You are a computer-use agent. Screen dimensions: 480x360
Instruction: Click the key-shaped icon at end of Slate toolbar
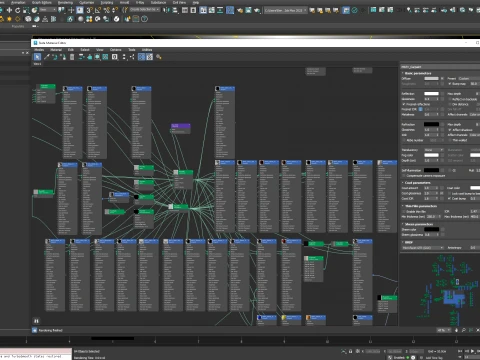click(x=159, y=57)
